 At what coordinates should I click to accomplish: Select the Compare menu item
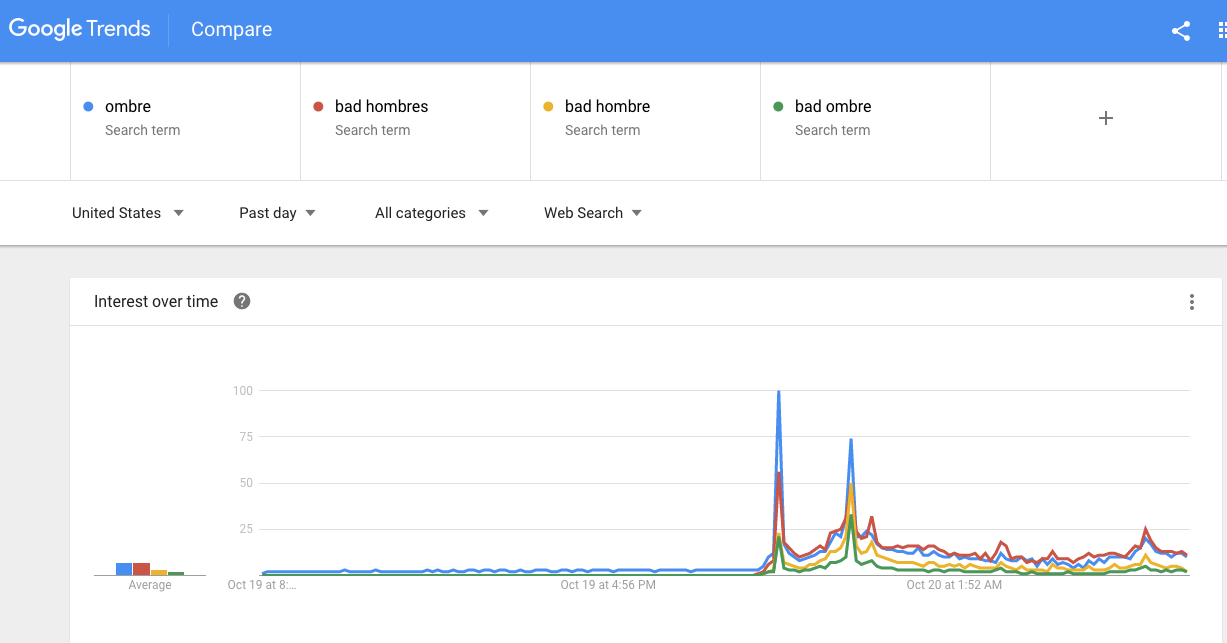click(x=231, y=29)
